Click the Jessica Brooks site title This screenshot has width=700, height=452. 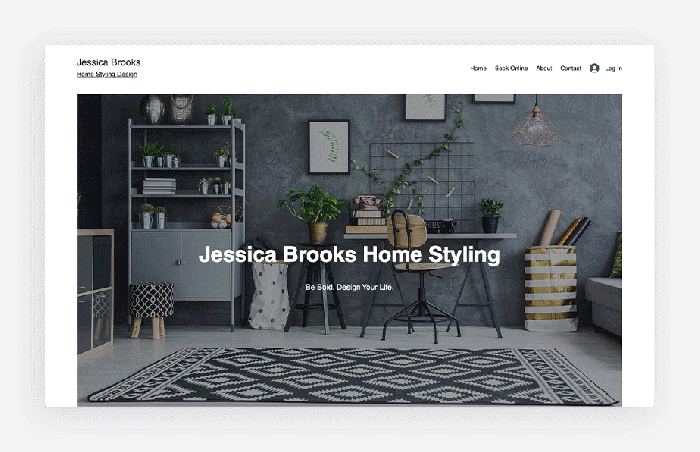point(108,62)
